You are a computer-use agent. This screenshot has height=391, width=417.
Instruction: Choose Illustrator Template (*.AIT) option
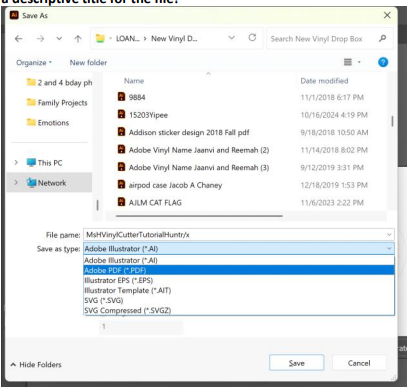click(239, 290)
